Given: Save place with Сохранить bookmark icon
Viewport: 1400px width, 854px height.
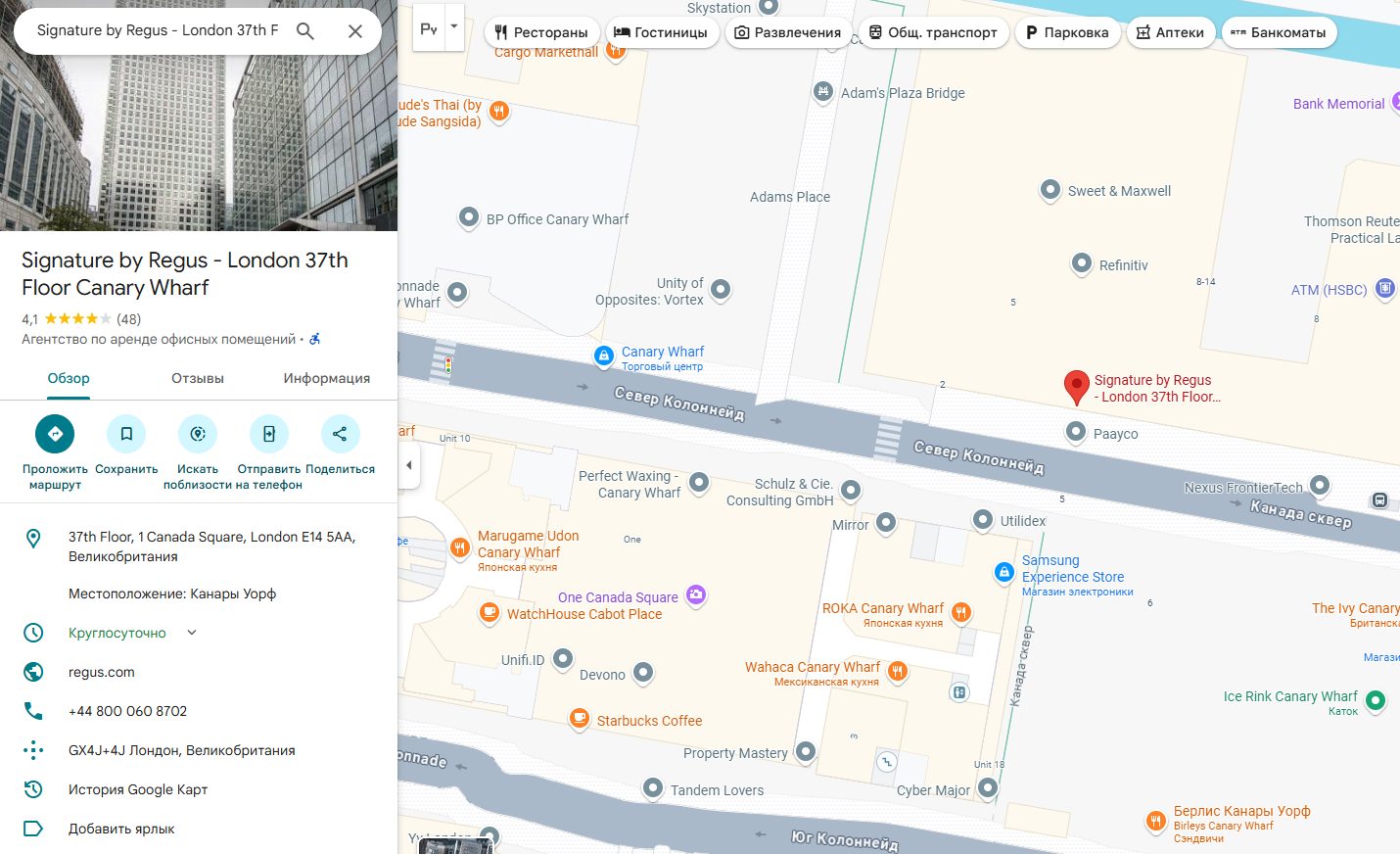Looking at the screenshot, I should [x=126, y=434].
